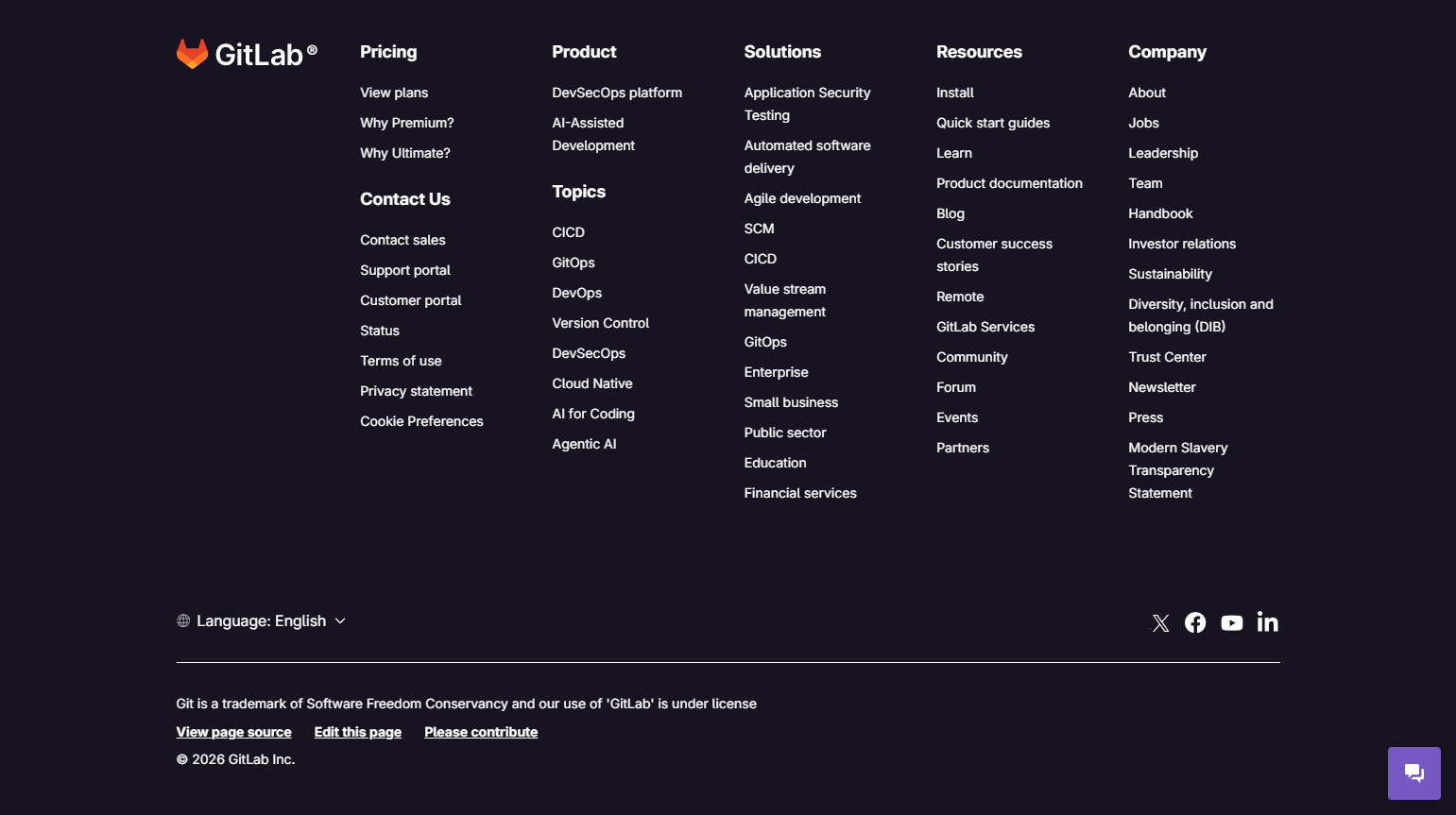Screen dimensions: 1456x815
Task: Expand the Language: English selector
Action: [262, 620]
